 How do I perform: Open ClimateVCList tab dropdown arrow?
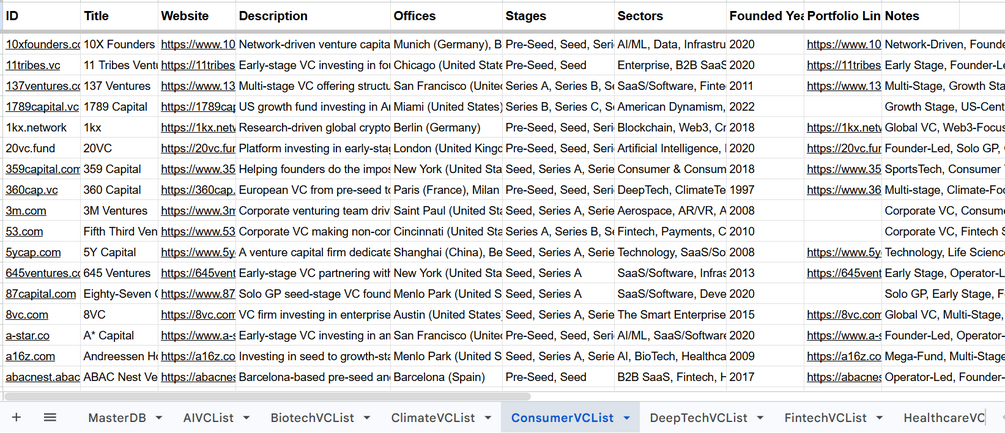488,418
